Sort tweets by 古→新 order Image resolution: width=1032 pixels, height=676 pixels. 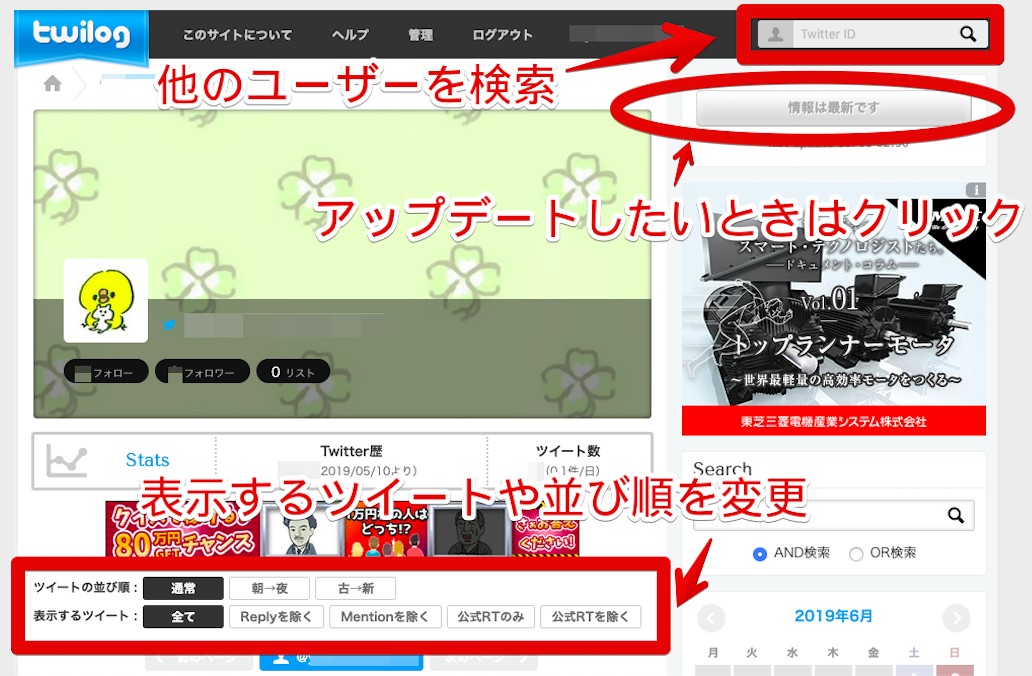[355, 589]
